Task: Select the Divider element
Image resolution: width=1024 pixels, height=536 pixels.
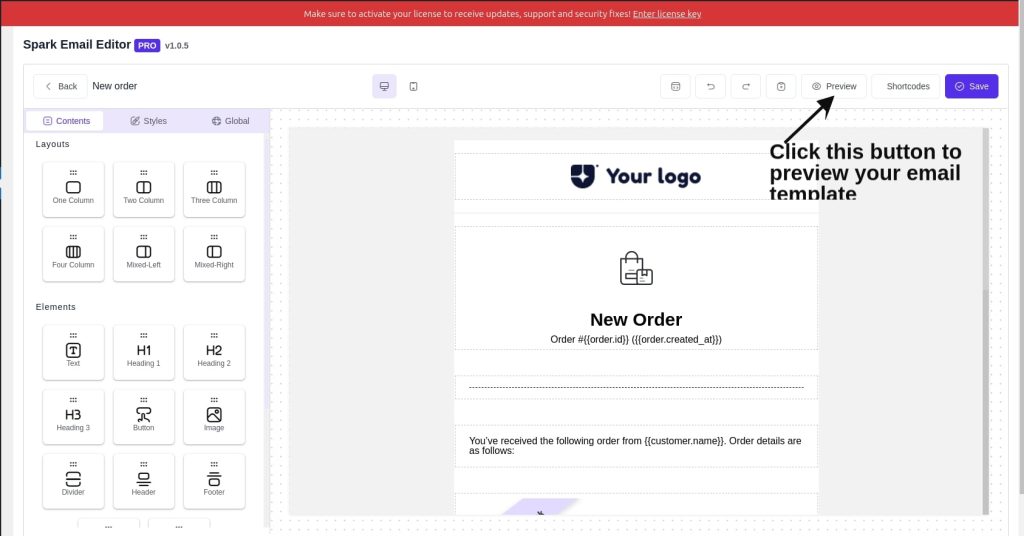Action: [73, 481]
